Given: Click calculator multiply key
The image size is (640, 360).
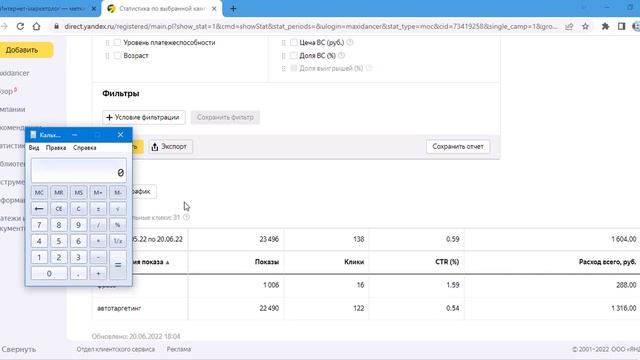Looking at the screenshot, I should tap(98, 241).
